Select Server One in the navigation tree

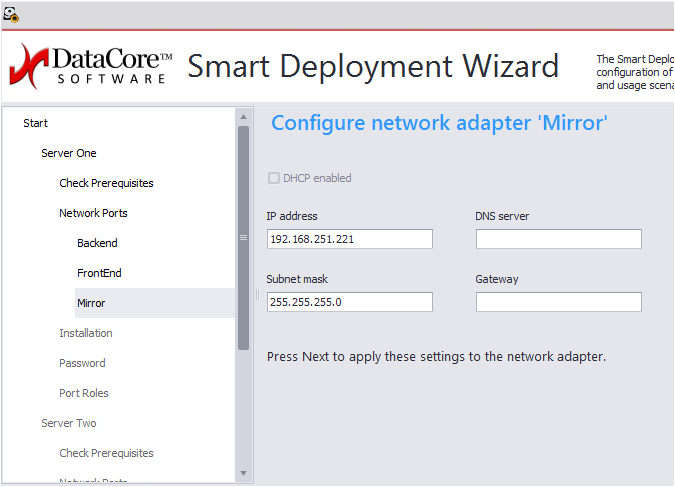(x=69, y=153)
